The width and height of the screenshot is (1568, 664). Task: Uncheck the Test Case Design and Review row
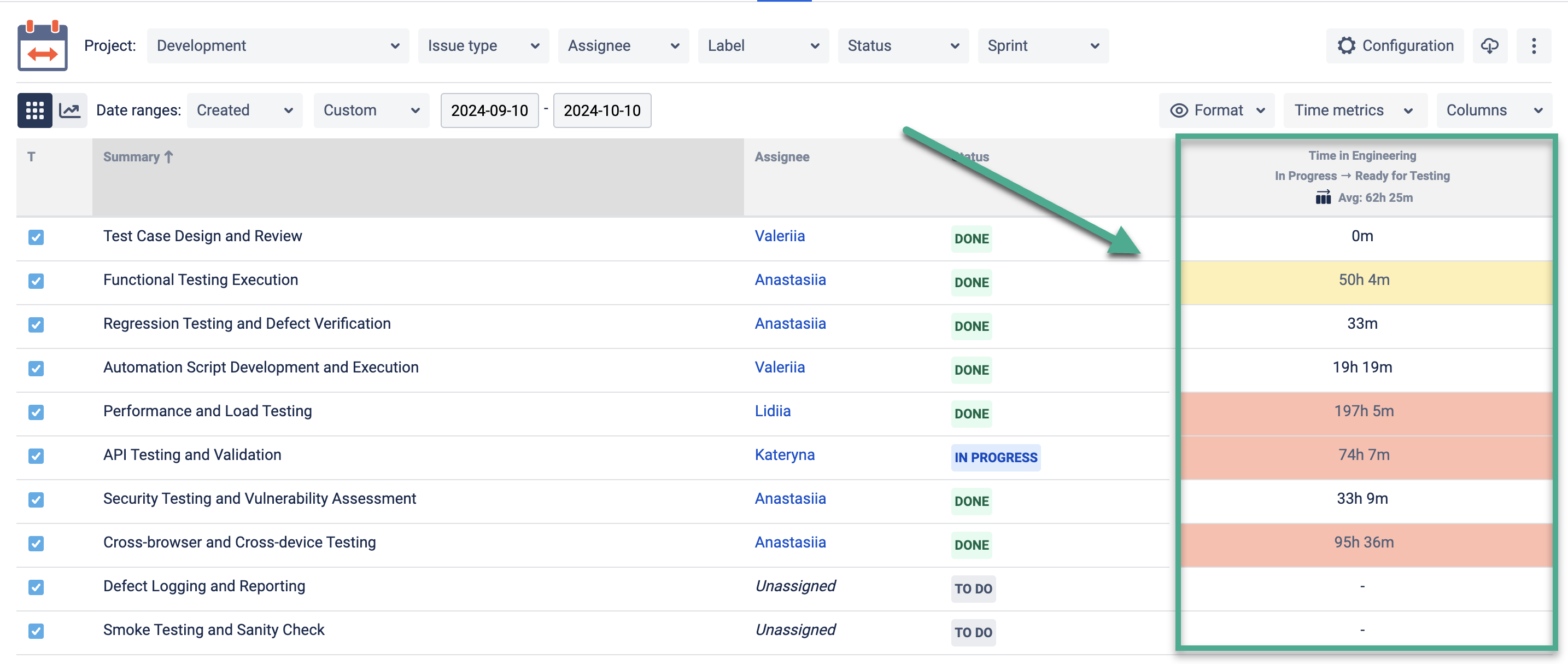pyautogui.click(x=36, y=237)
